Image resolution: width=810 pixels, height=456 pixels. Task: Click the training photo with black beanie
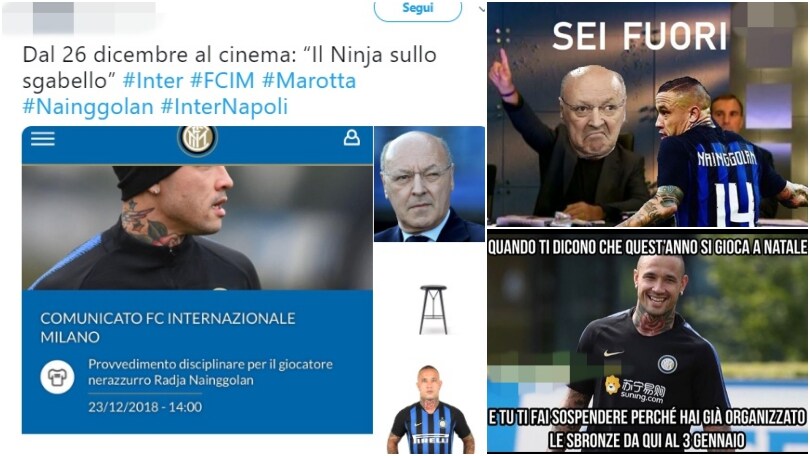point(197,227)
